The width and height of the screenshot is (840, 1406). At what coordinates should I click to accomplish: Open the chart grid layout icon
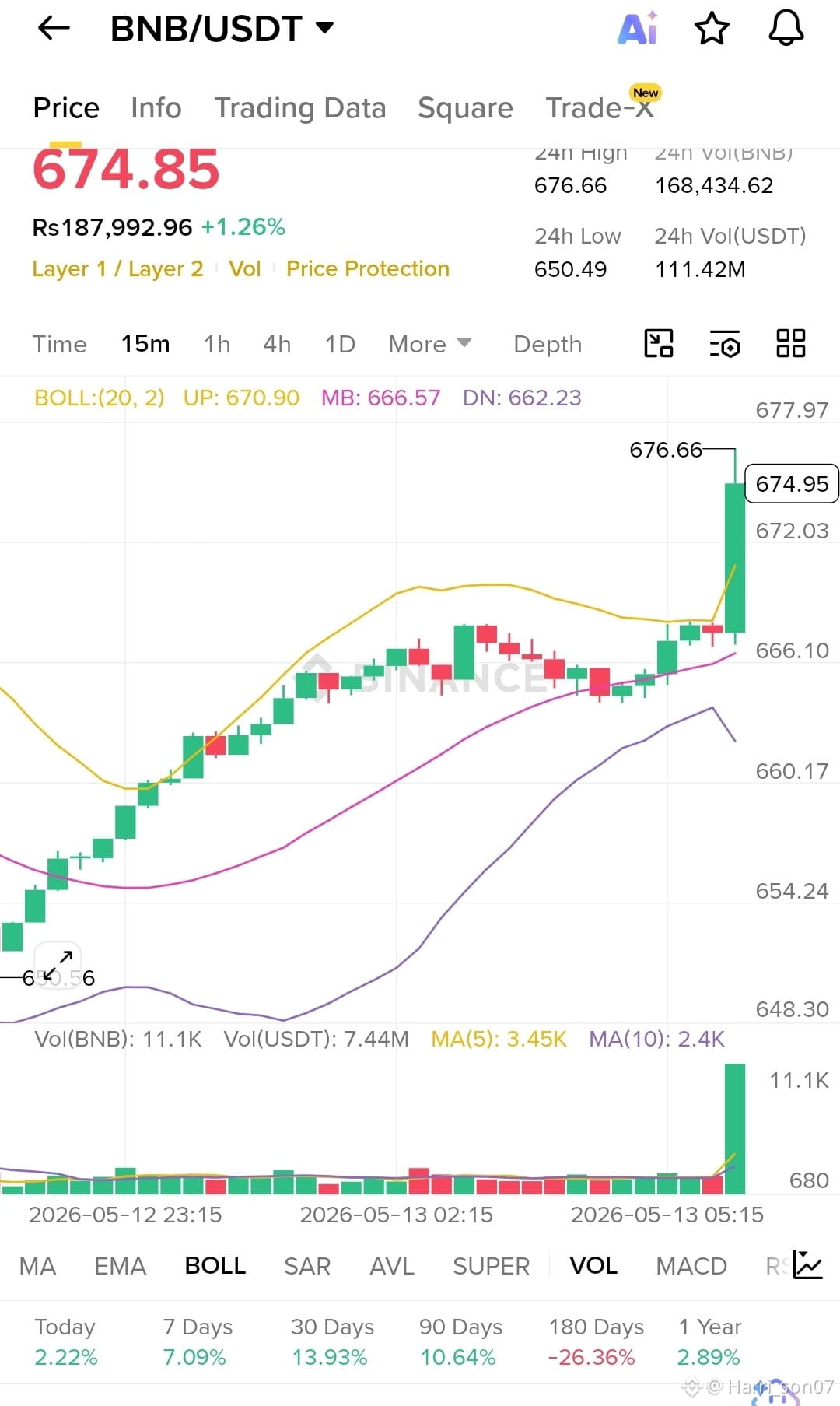click(x=791, y=343)
